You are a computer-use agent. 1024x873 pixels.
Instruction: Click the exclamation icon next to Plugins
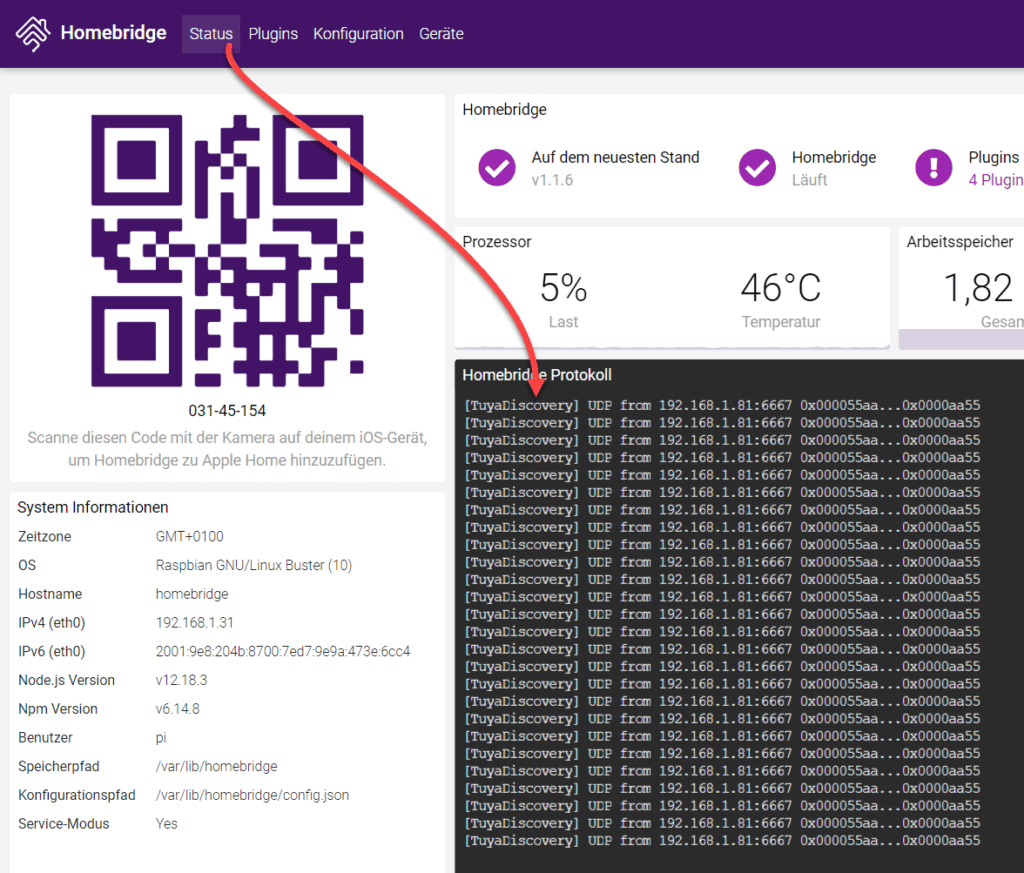[934, 168]
